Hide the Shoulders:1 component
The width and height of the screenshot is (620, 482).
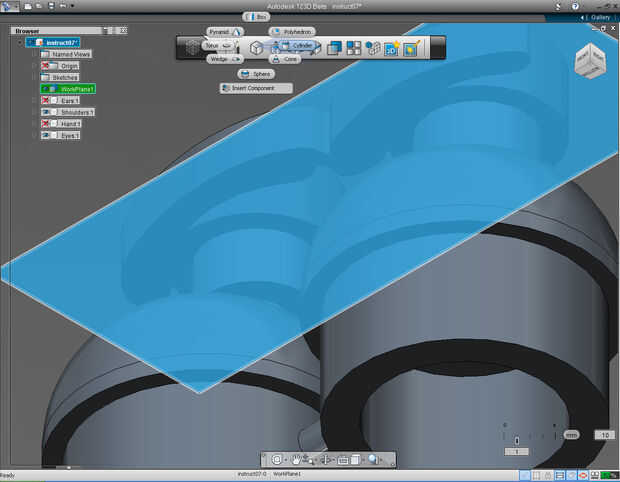pyautogui.click(x=45, y=112)
